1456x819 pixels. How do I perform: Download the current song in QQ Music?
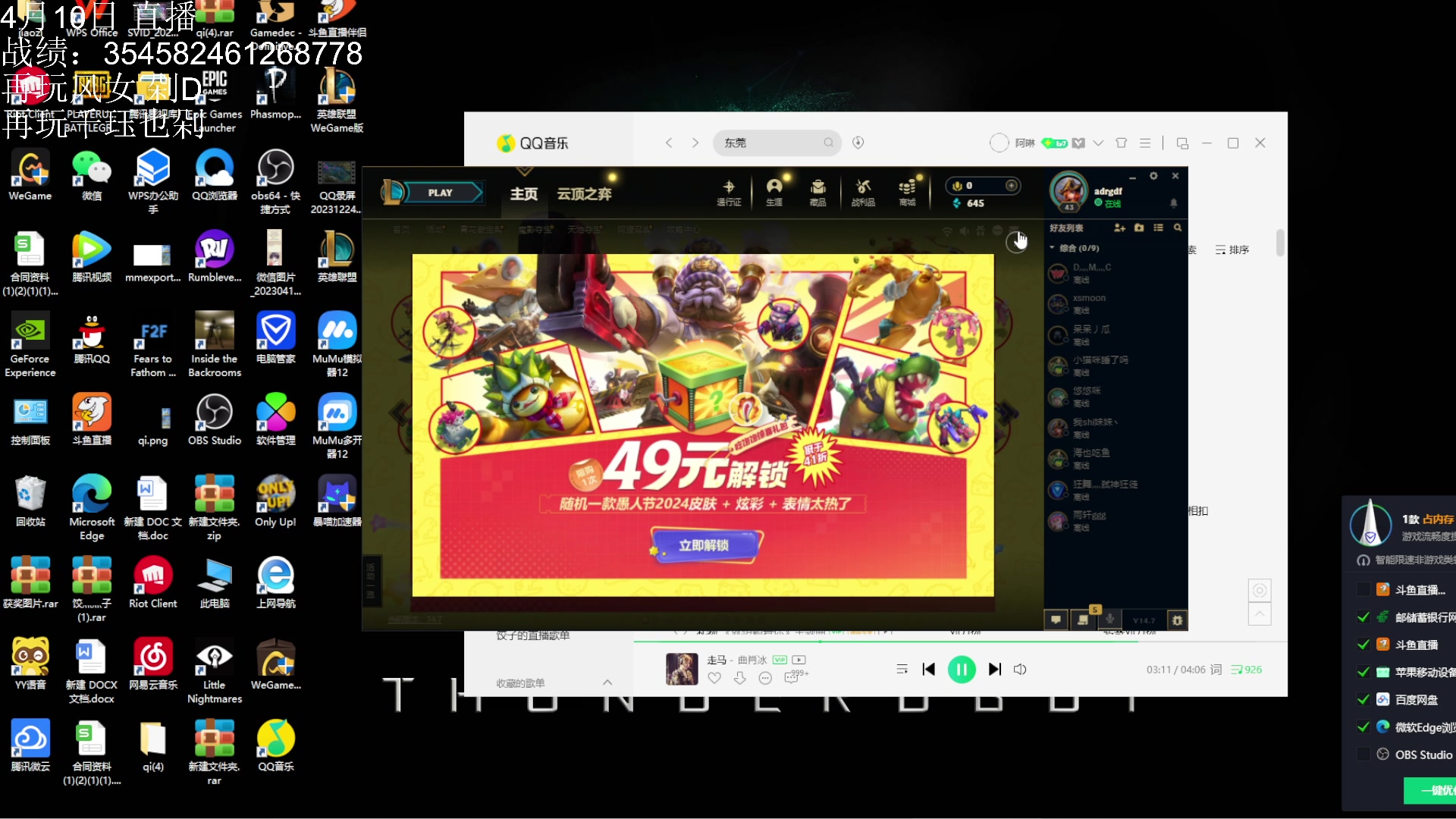coord(740,678)
